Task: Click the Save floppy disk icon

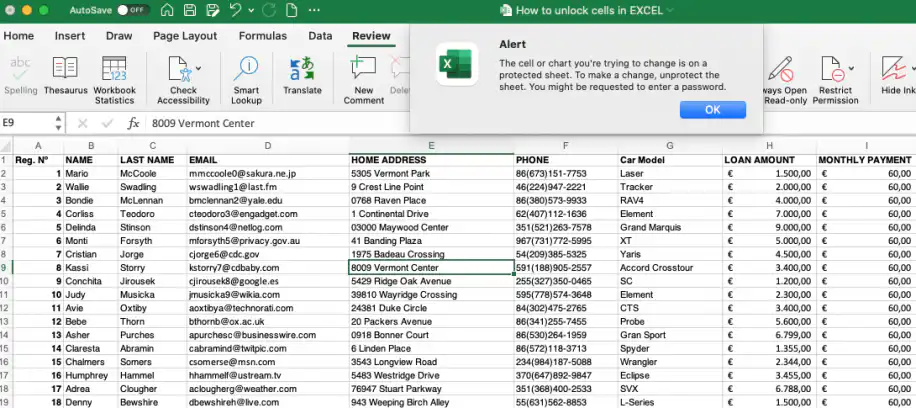Action: [190, 11]
